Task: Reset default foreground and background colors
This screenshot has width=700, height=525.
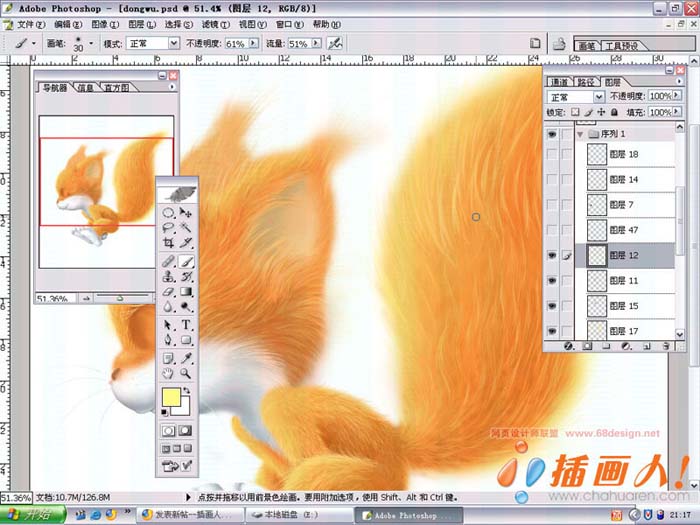Action: (164, 413)
